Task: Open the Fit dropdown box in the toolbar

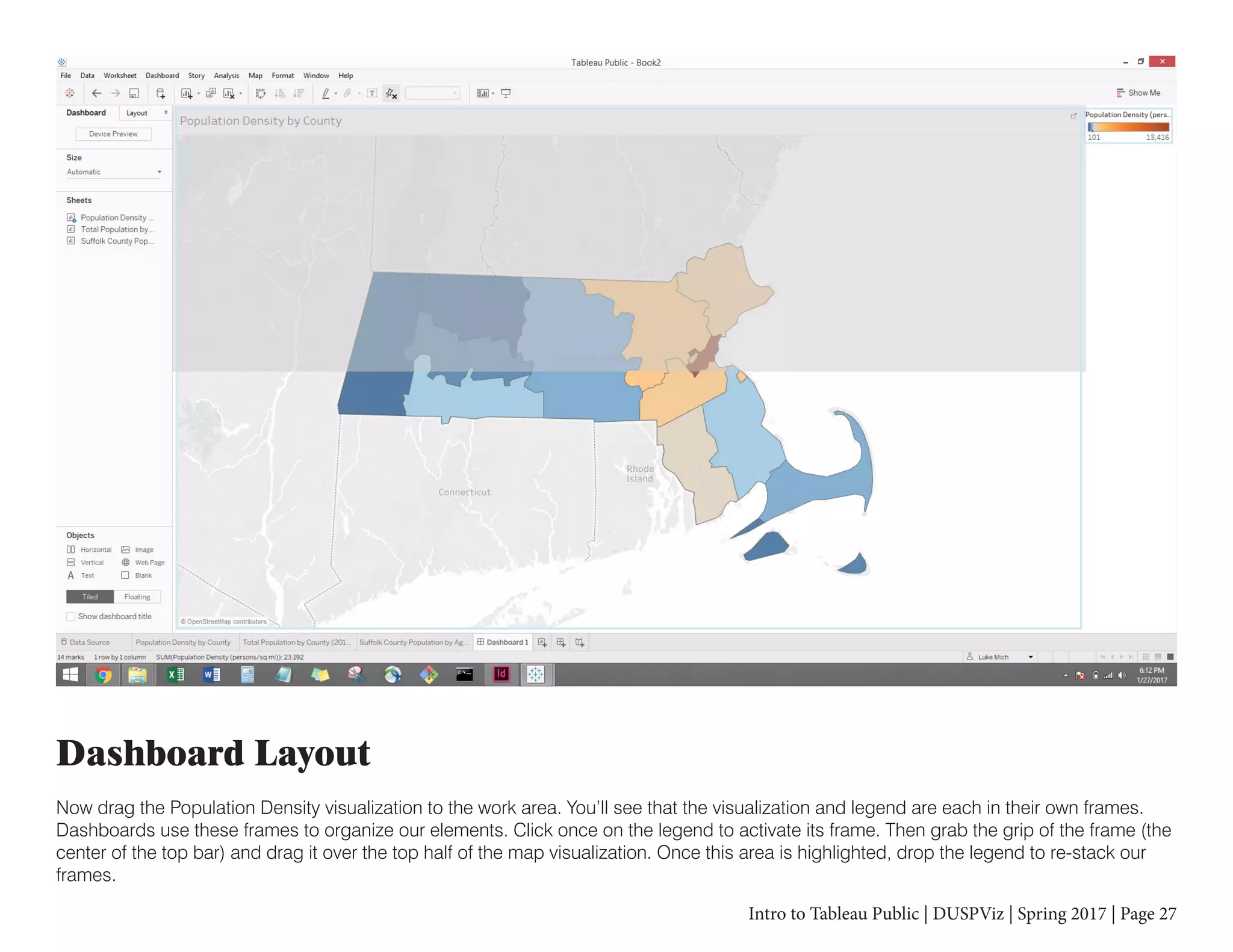Action: 432,93
